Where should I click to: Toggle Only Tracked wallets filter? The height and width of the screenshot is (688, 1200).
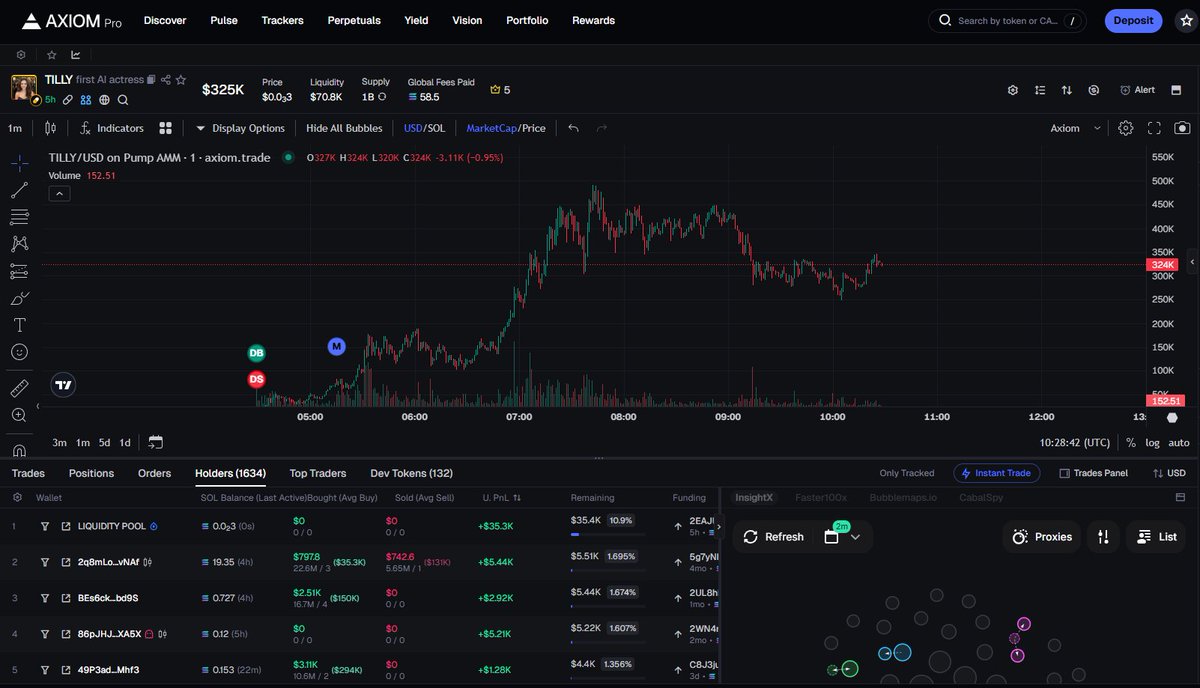pyautogui.click(x=907, y=473)
